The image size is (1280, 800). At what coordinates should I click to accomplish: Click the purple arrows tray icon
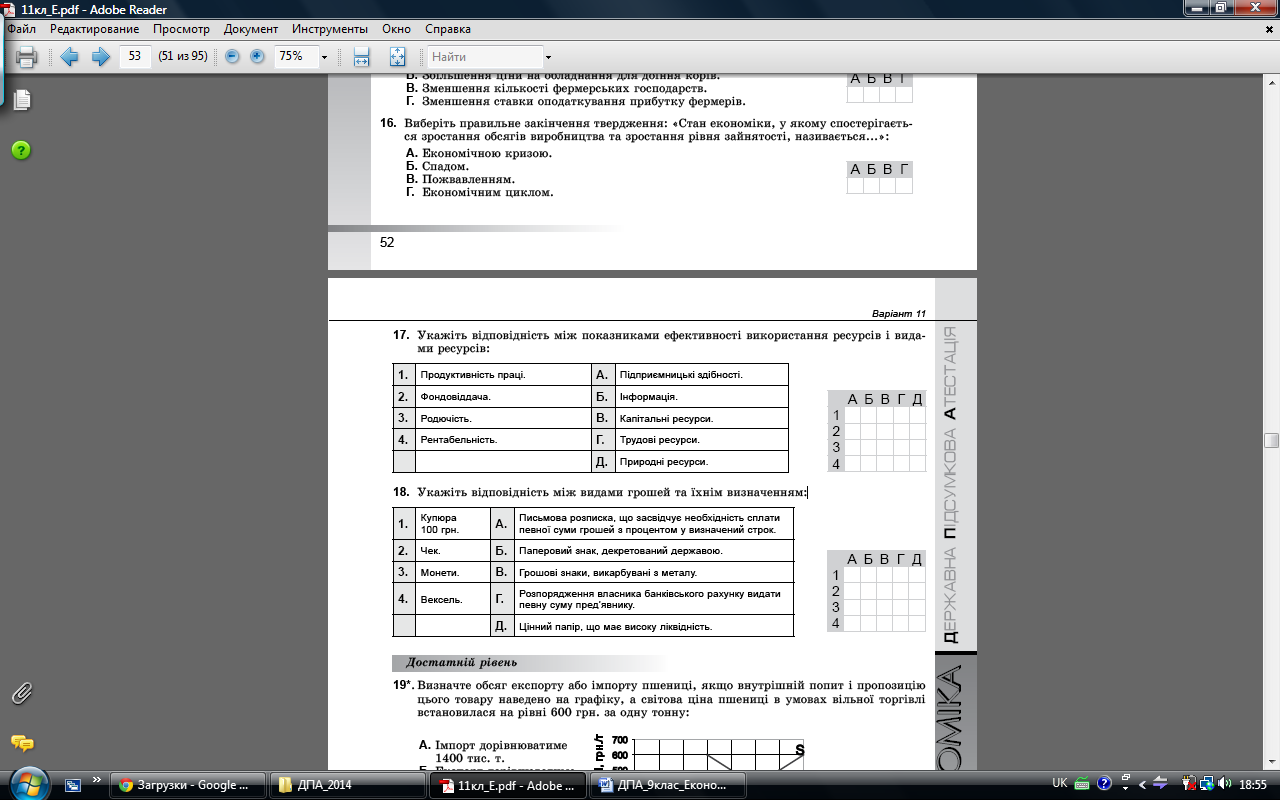coord(1158,784)
